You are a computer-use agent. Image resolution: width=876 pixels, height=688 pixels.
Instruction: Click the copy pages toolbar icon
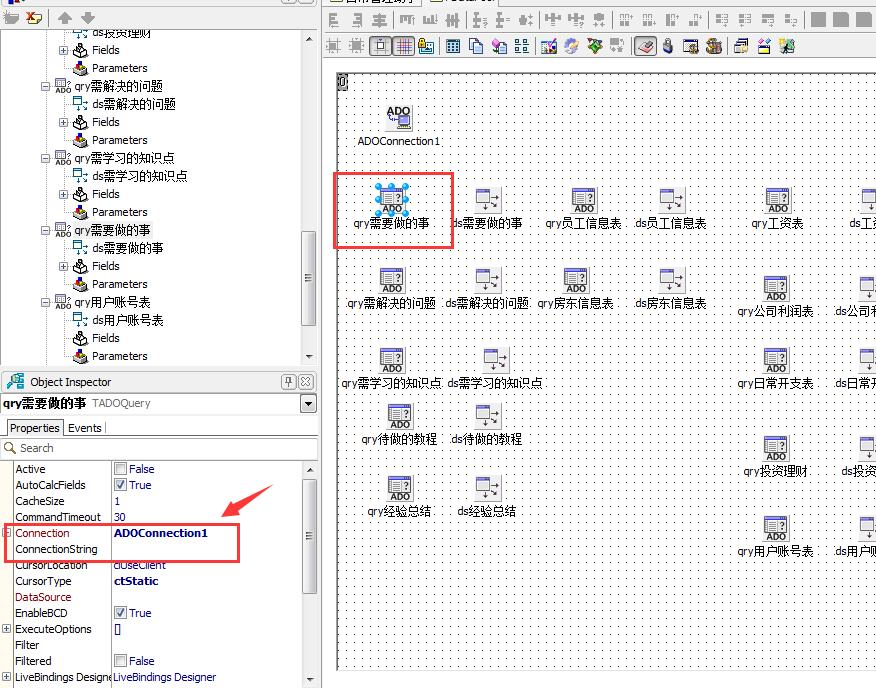pos(476,46)
